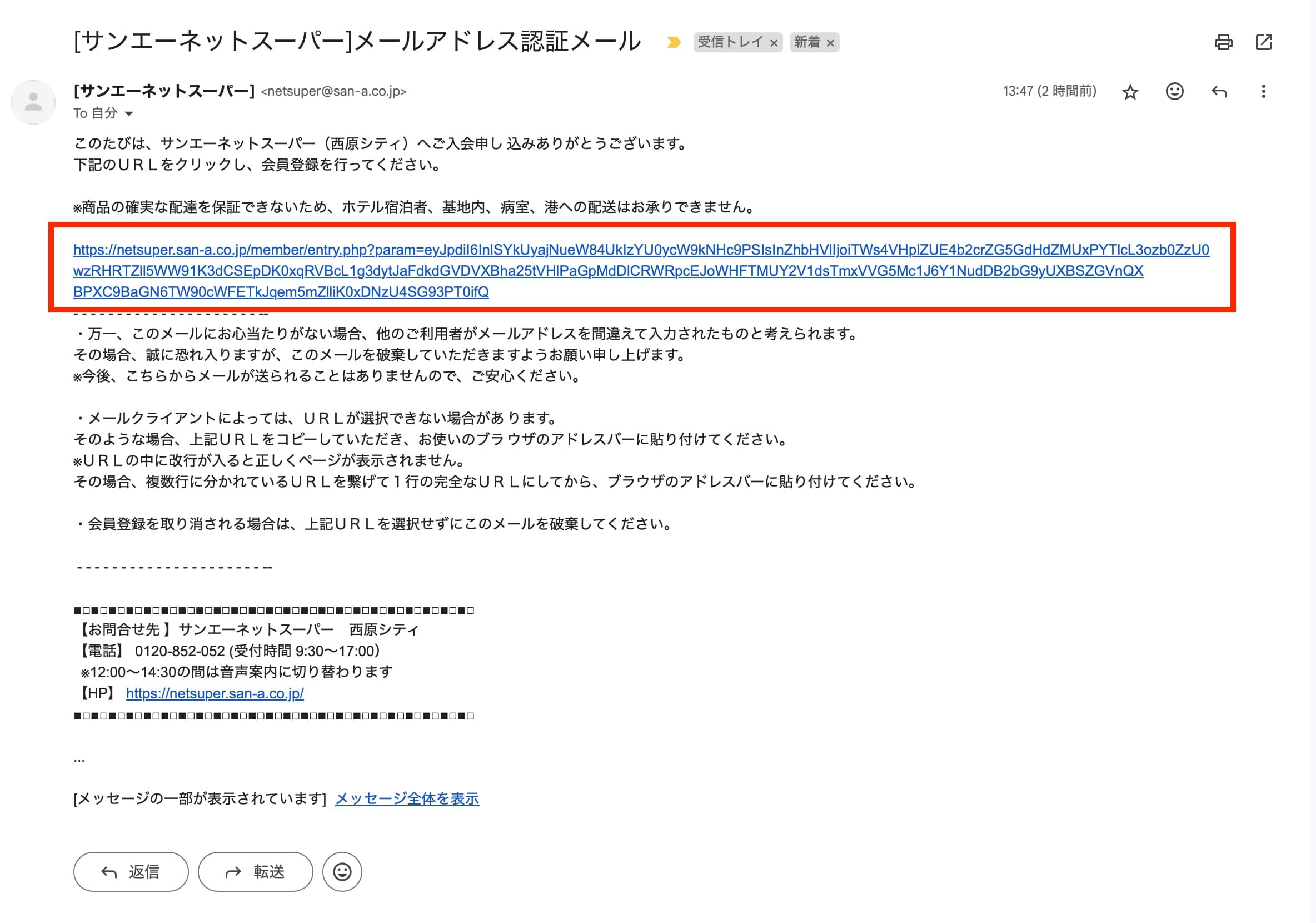Add emoji reaction beside the star icon
Viewport: 1316px width, 923px height.
[1174, 91]
